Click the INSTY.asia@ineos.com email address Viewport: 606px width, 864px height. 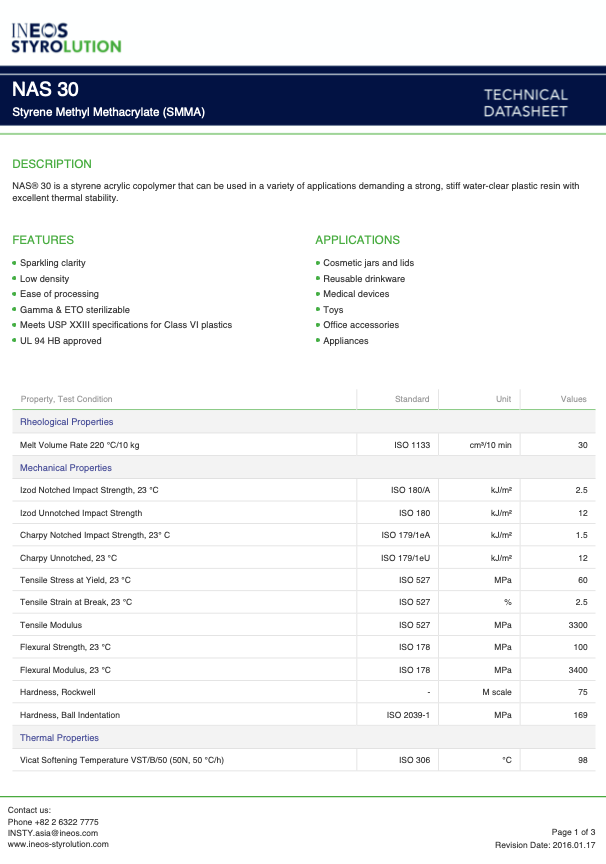(53, 832)
